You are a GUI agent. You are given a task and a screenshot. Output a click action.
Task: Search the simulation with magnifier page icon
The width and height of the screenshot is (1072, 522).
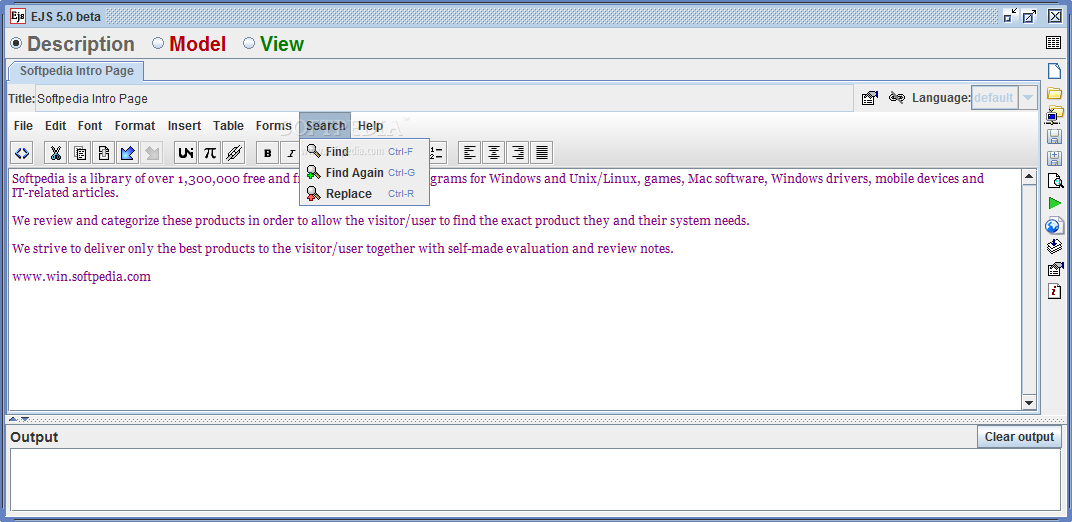point(1055,181)
